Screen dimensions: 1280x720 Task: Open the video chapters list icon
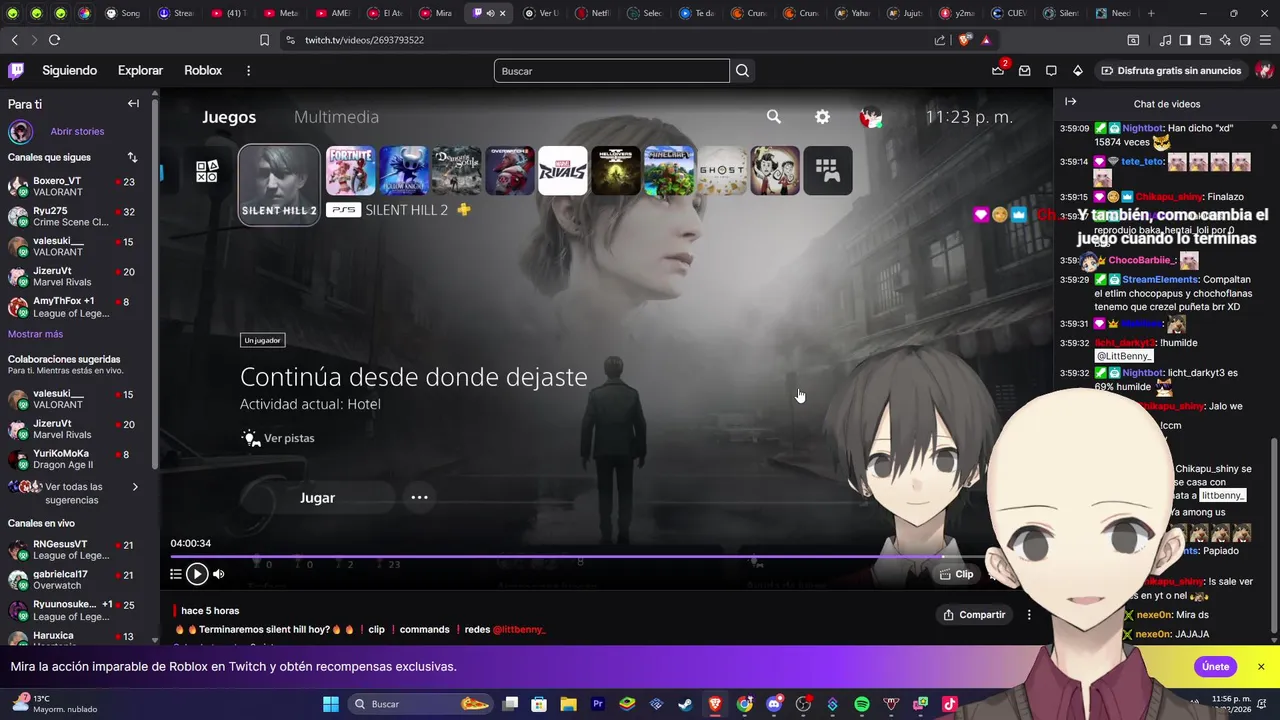pos(176,574)
